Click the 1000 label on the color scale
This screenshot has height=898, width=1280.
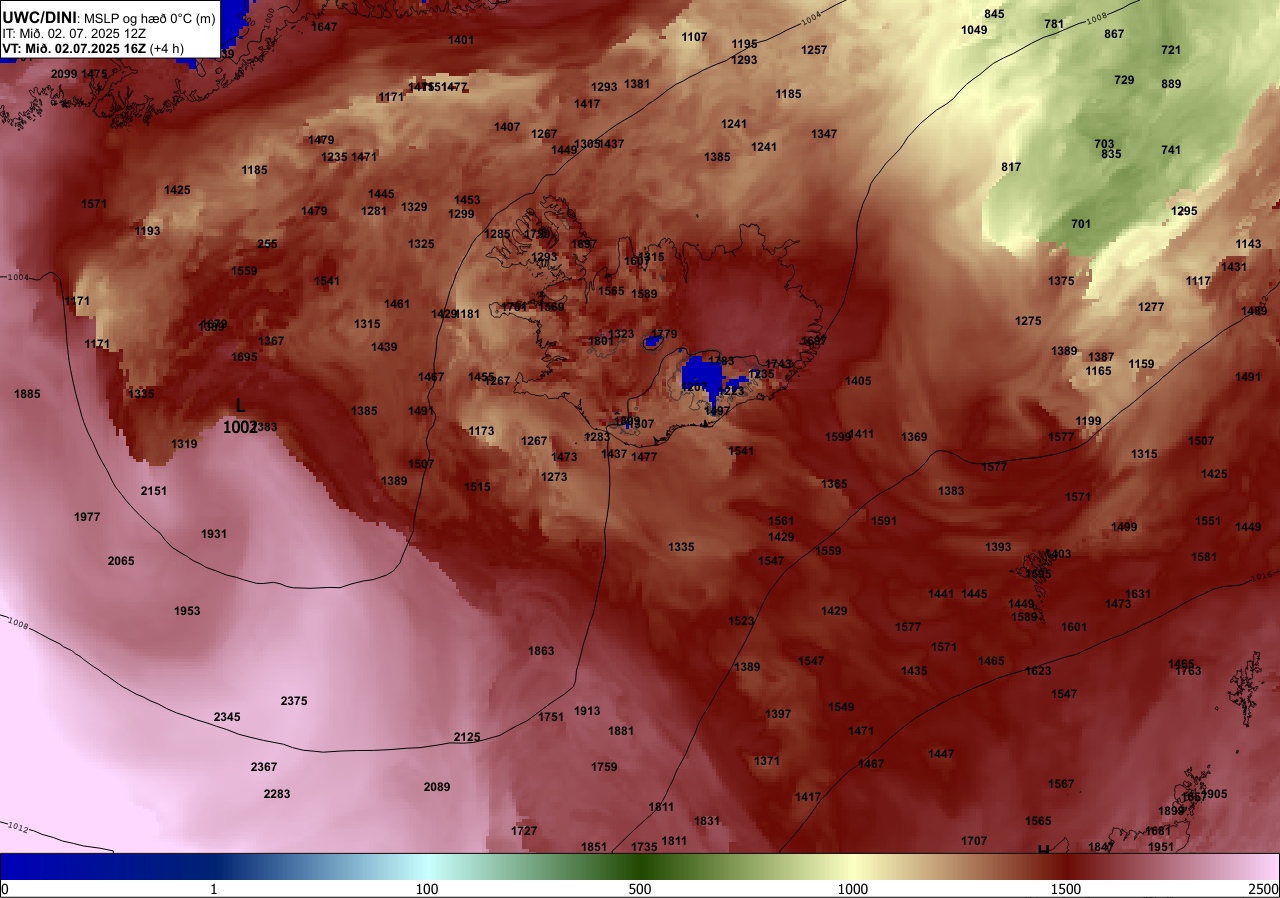853,889
